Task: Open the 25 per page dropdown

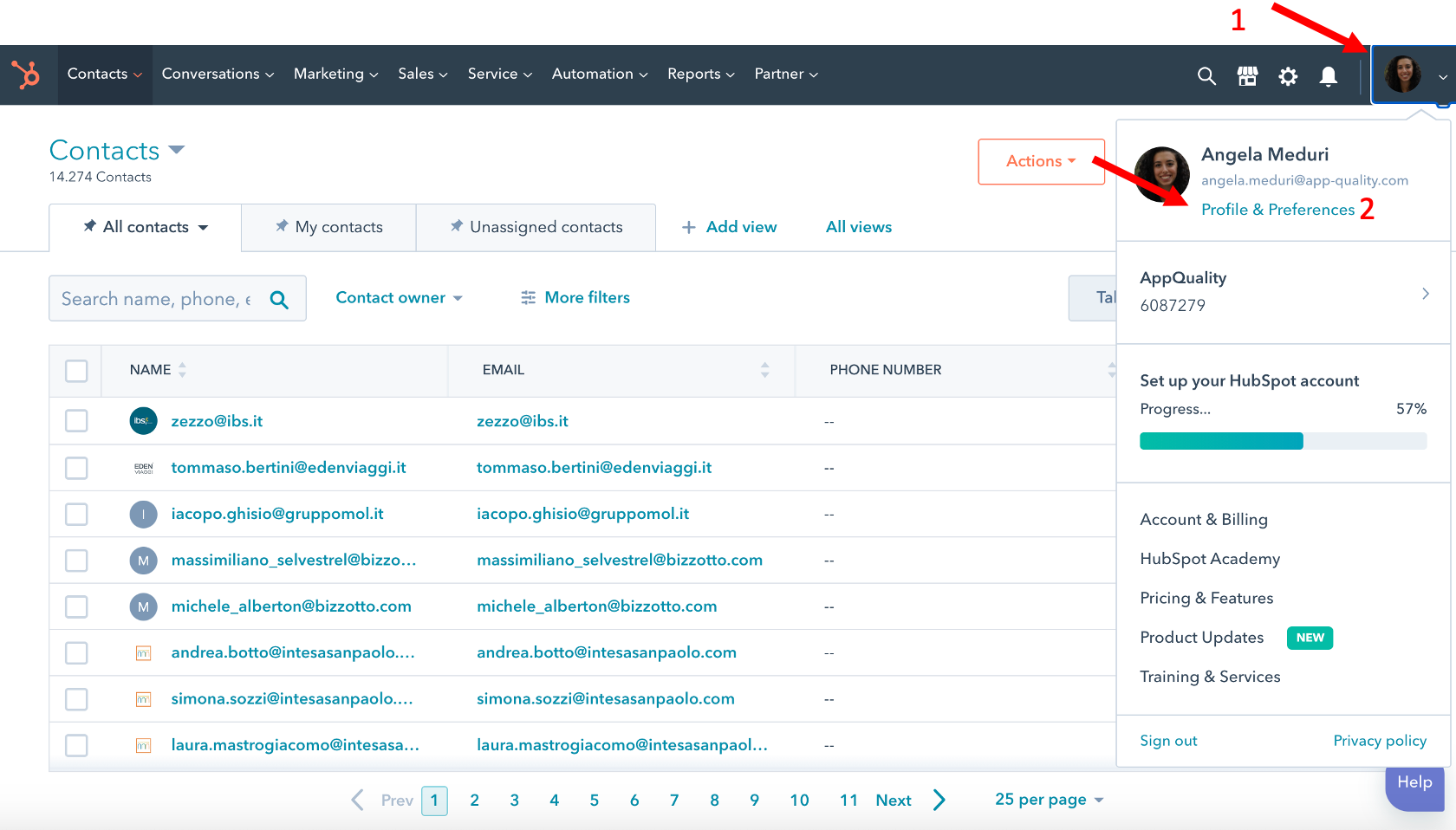Action: pos(1049,800)
